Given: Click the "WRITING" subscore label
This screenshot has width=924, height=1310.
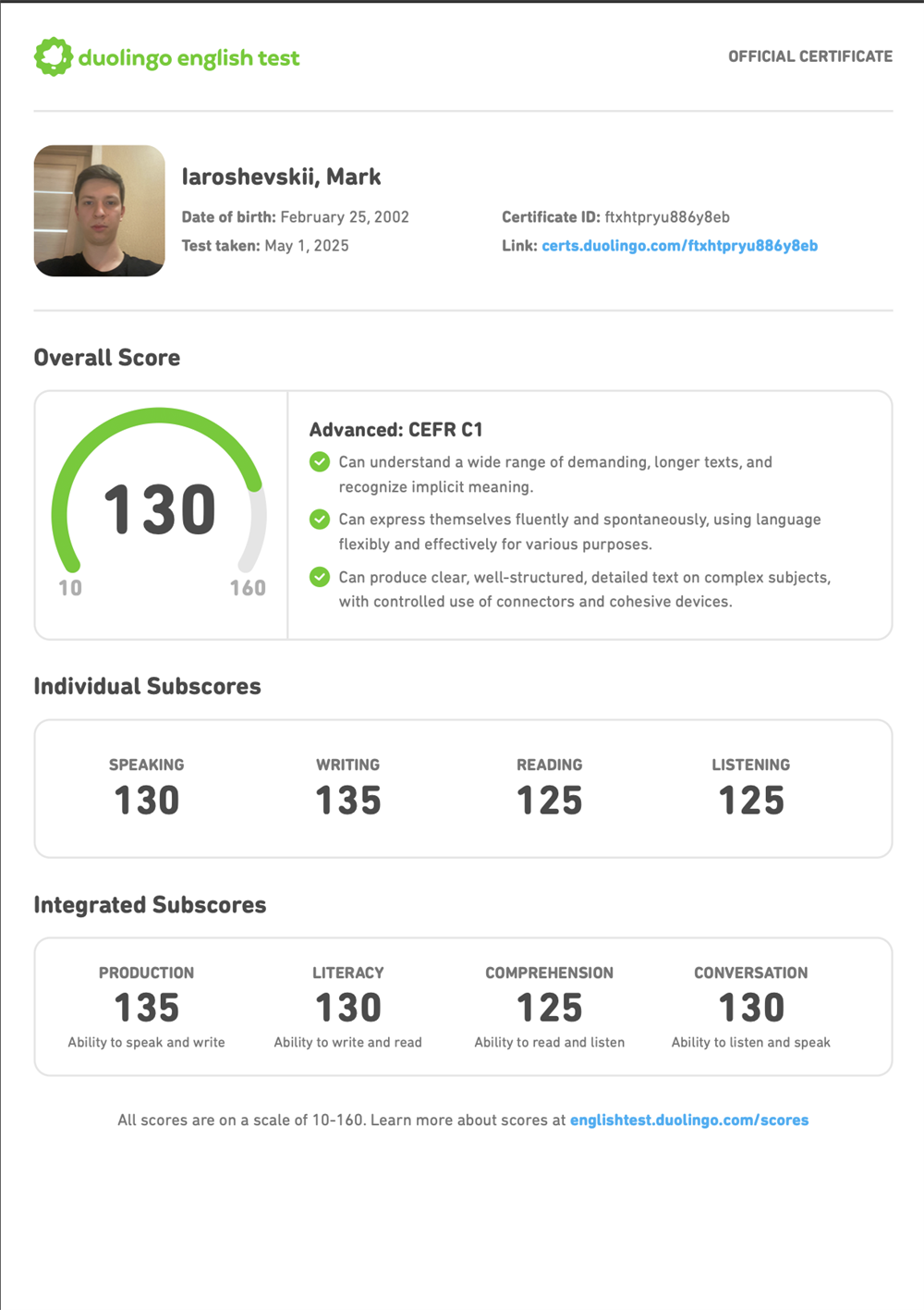Looking at the screenshot, I should (348, 765).
